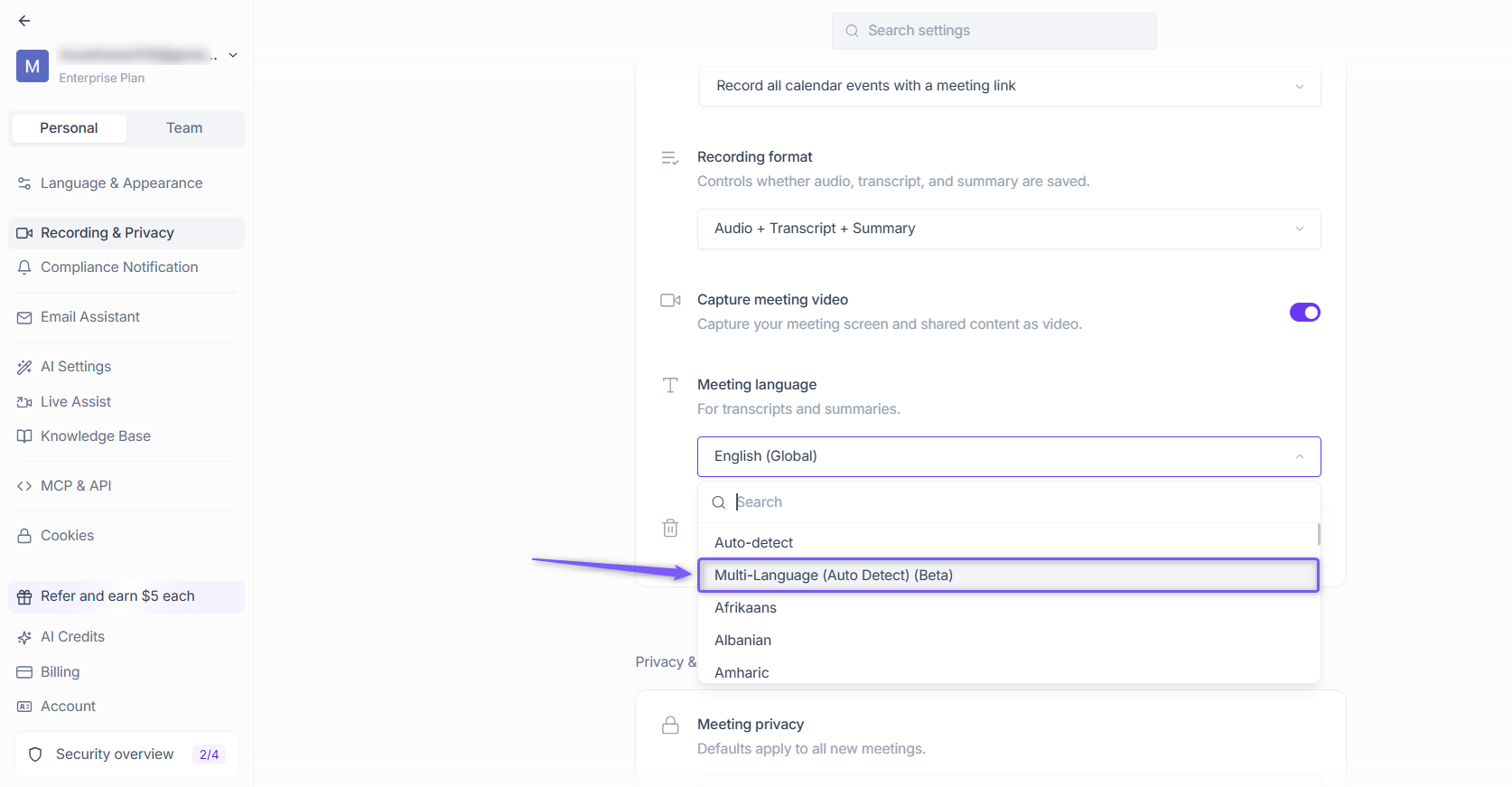The height and width of the screenshot is (787, 1512).
Task: Open the Record all calendar events dropdown
Action: 1010,86
